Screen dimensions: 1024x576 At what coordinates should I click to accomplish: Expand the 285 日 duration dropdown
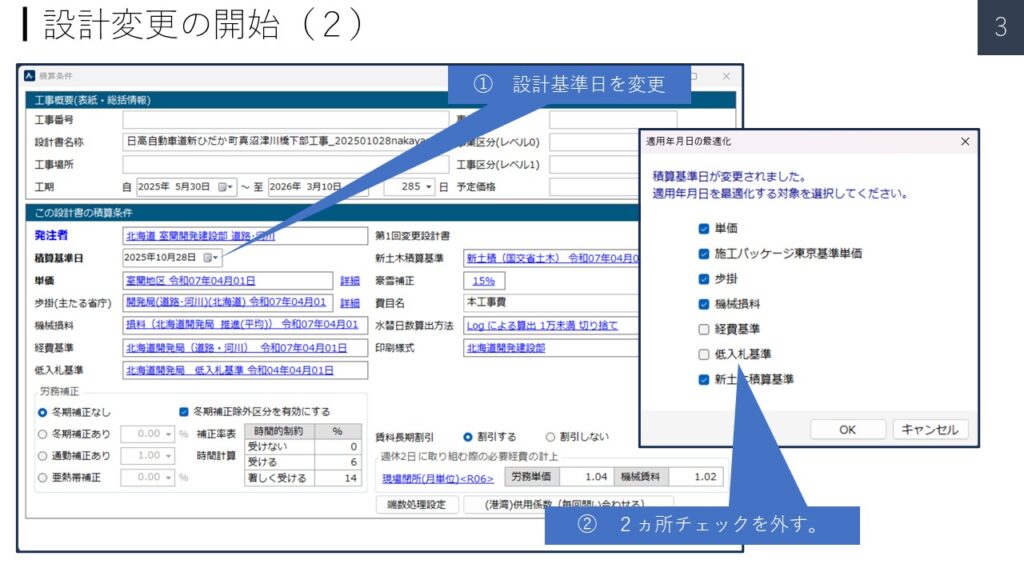tap(429, 187)
